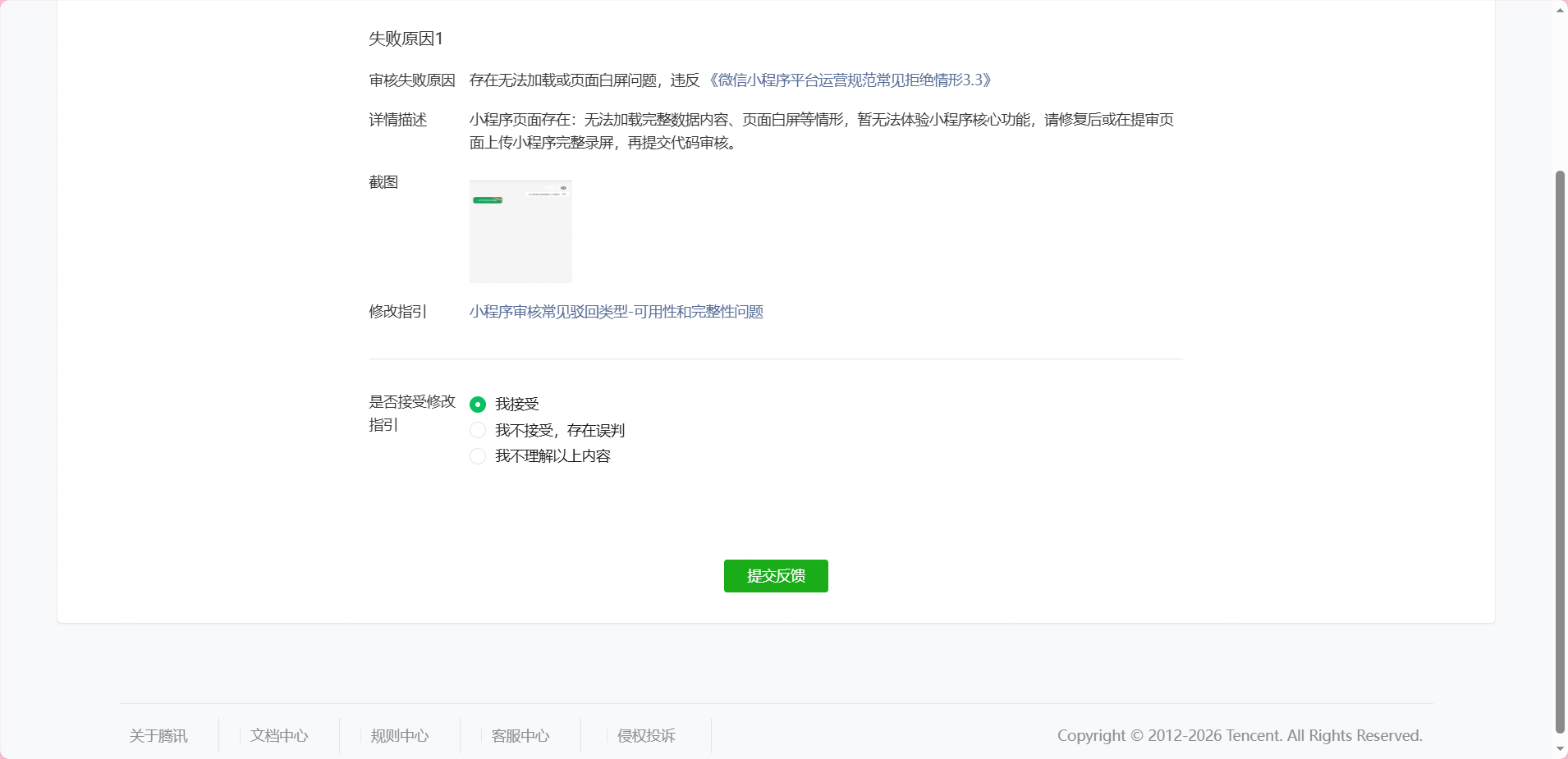The width and height of the screenshot is (1568, 759).
Task: Click the scrollbar up arrow
Action: coord(1560,11)
